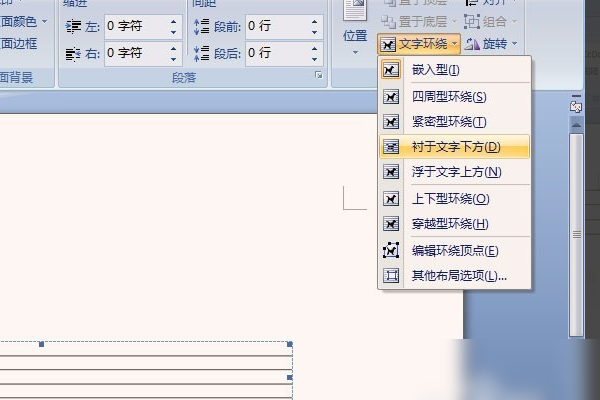Image resolution: width=600 pixels, height=400 pixels.
Task: Select 衬于文字下方(D) option
Action: point(455,147)
